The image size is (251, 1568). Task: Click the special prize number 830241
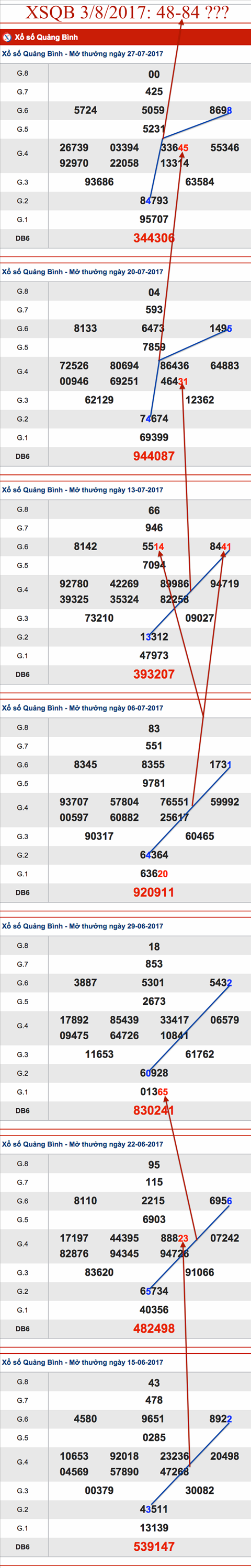tap(154, 1110)
